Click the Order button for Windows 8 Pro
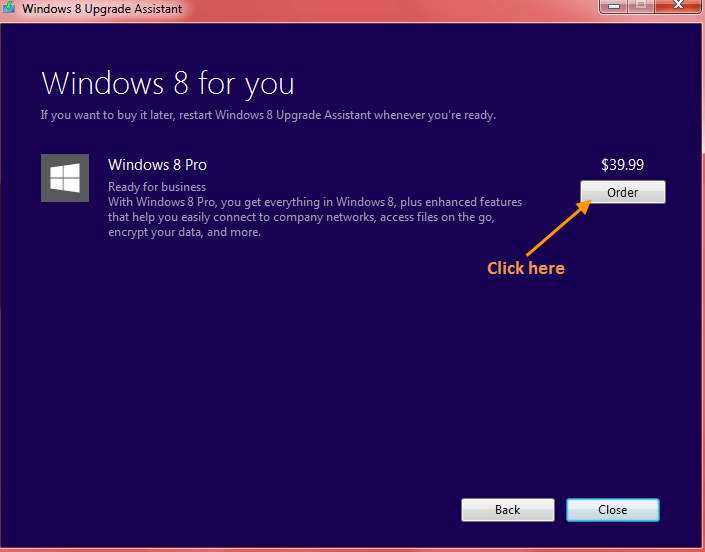705x552 pixels. click(x=623, y=192)
